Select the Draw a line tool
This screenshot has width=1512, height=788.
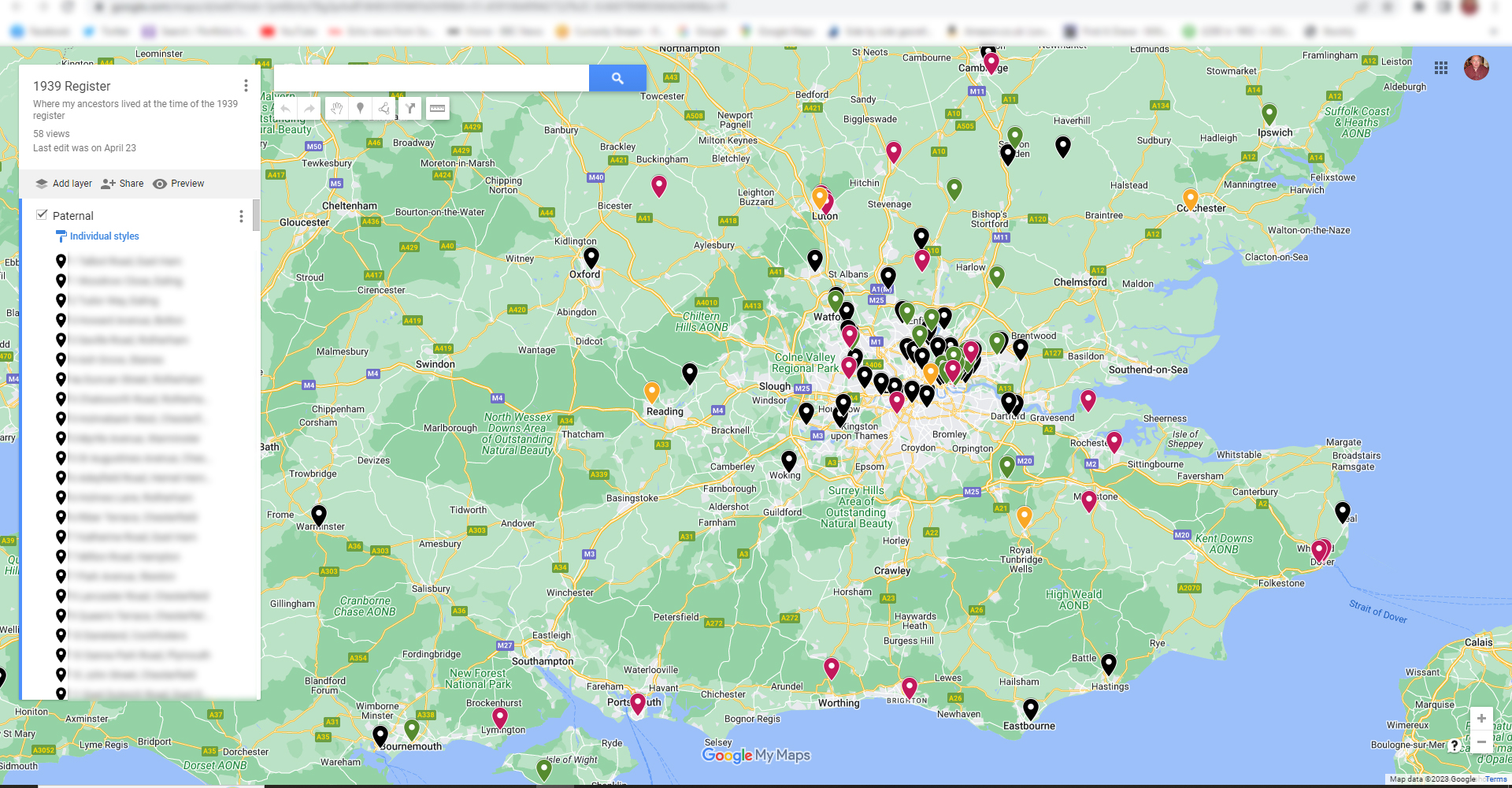[x=384, y=109]
